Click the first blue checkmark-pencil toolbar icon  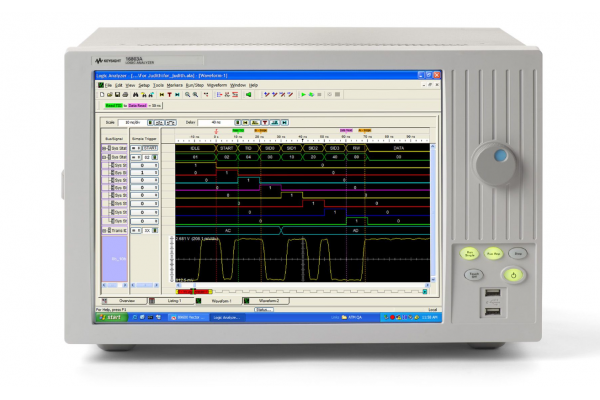click(267, 95)
